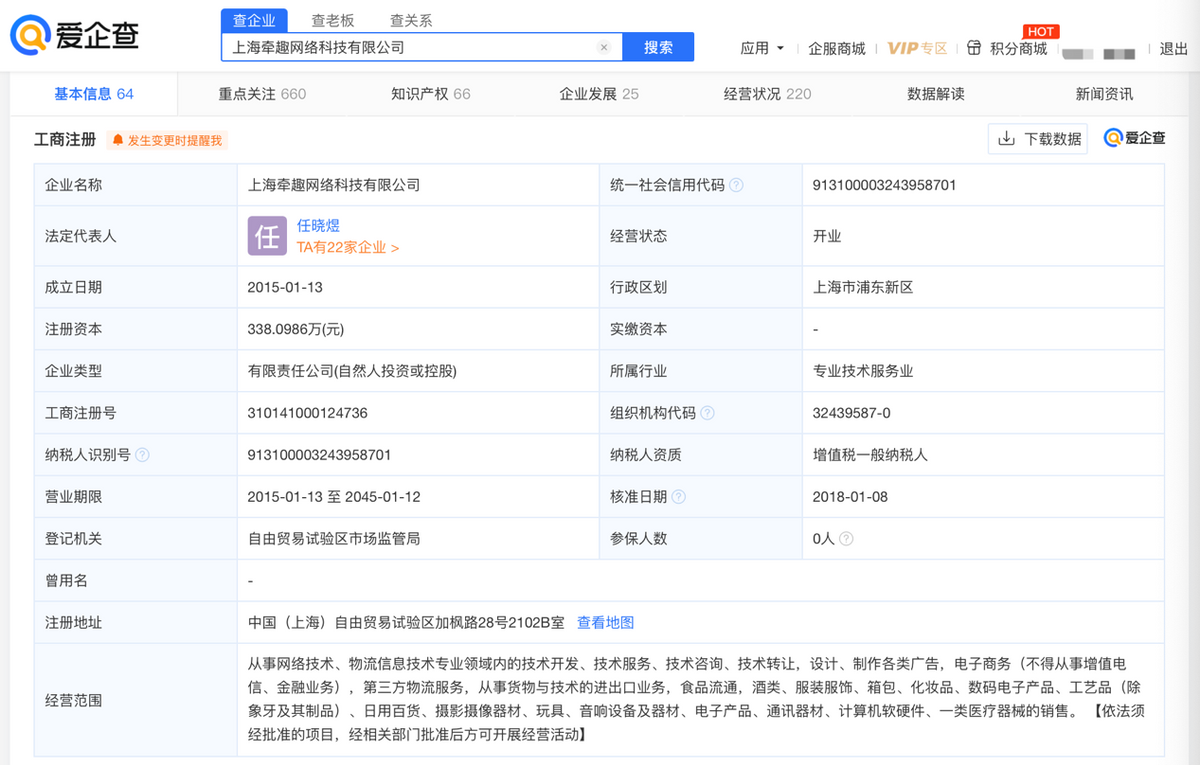Viewport: 1200px width, 765px height.
Task: Open the VIP专区 page
Action: pyautogui.click(x=916, y=47)
